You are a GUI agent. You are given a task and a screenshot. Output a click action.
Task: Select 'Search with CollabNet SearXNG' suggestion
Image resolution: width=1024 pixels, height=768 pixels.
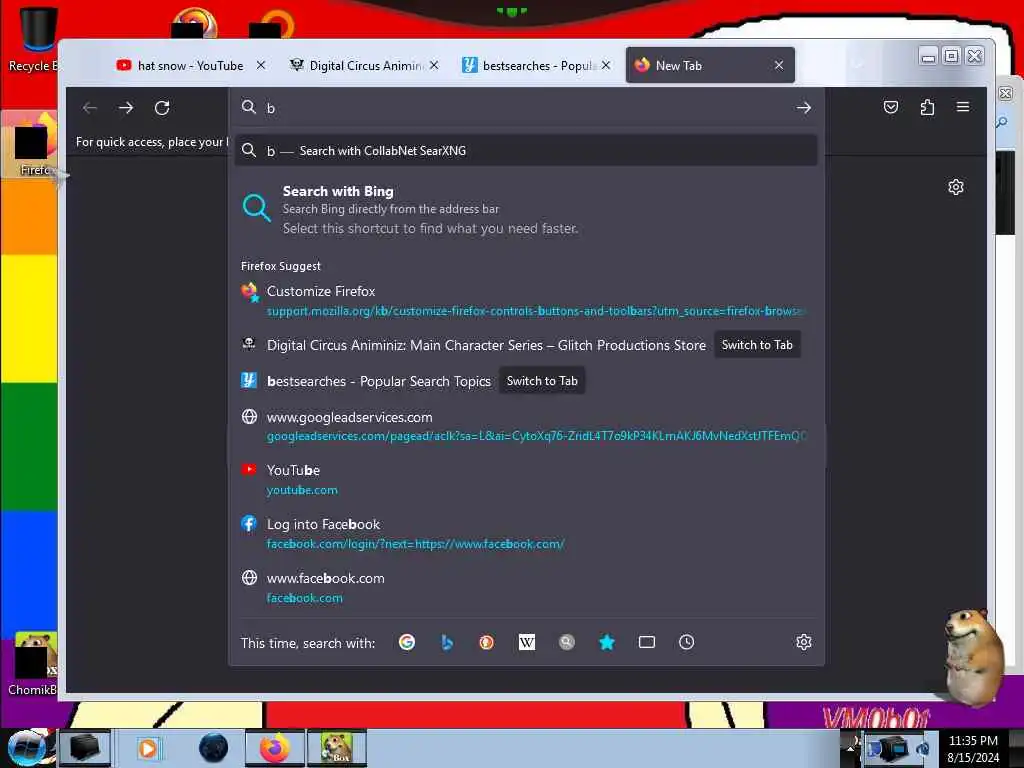(x=526, y=151)
